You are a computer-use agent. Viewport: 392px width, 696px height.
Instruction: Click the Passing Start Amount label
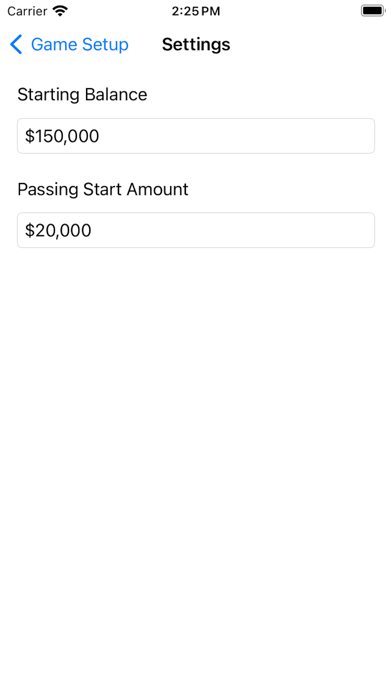click(103, 190)
